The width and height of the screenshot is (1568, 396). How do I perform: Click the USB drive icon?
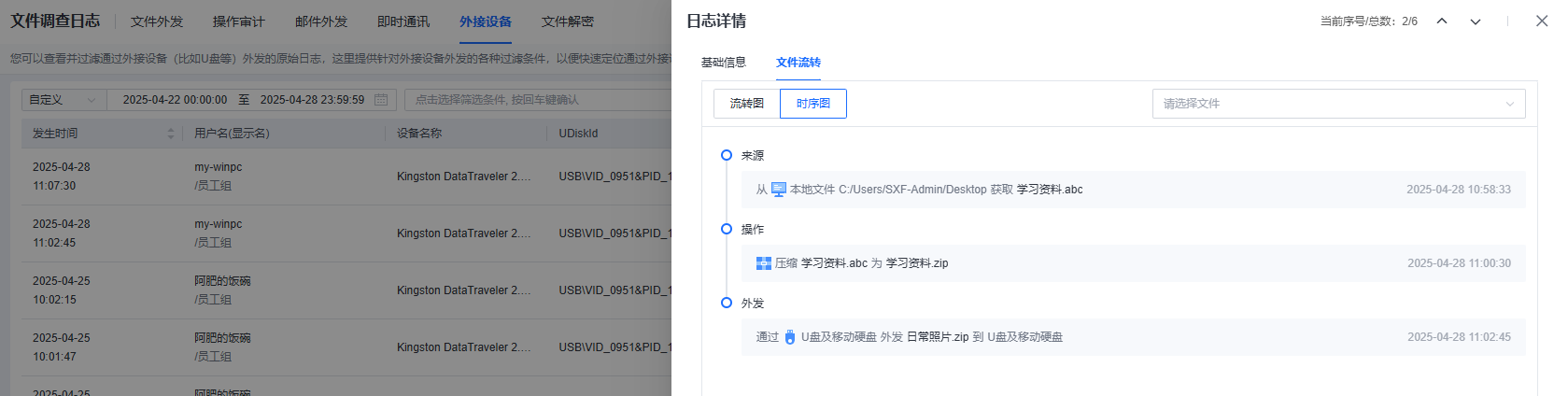[790, 337]
